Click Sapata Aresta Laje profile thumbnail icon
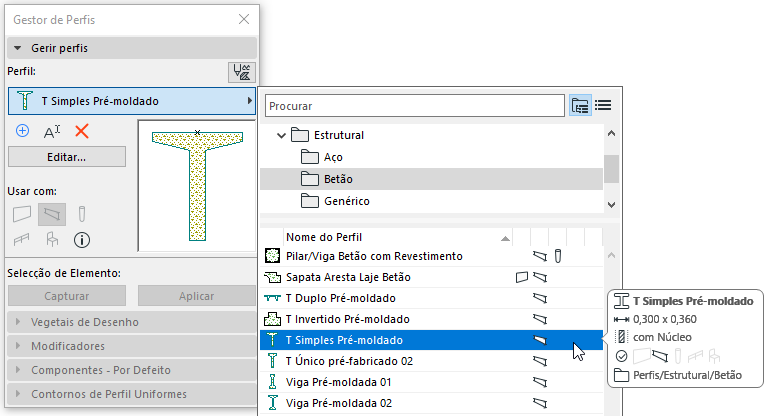The height and width of the screenshot is (416, 767). (272, 277)
